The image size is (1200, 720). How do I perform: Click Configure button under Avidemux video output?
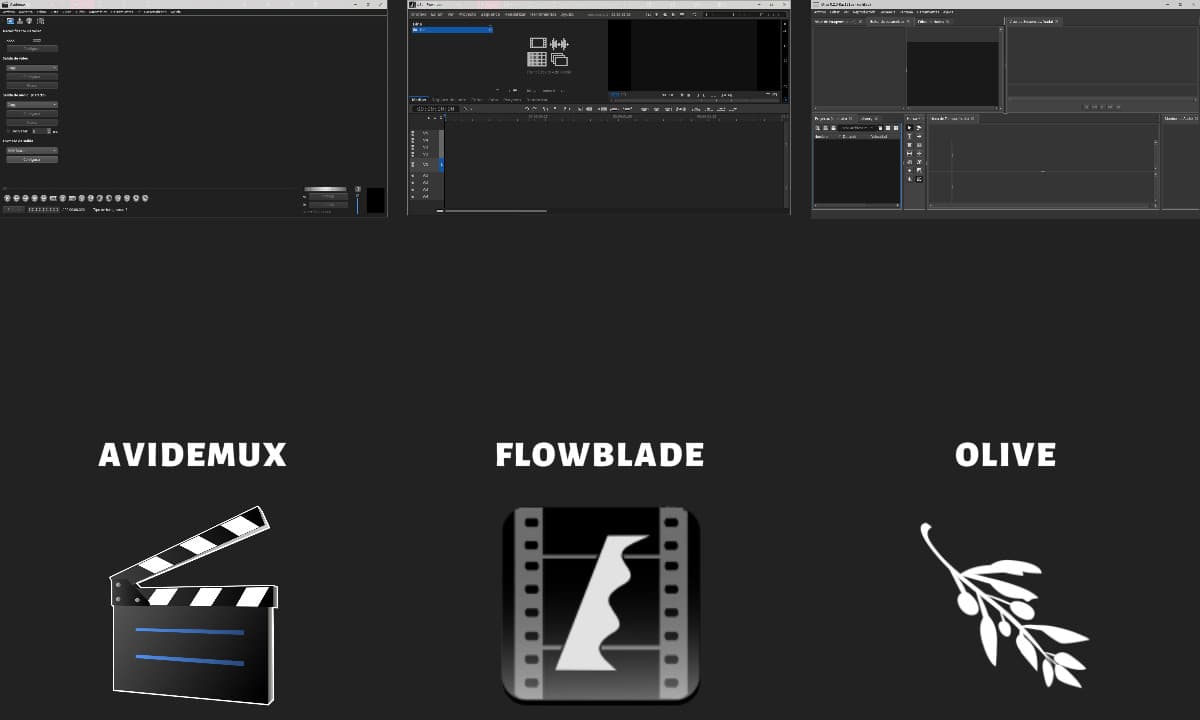tap(32, 77)
